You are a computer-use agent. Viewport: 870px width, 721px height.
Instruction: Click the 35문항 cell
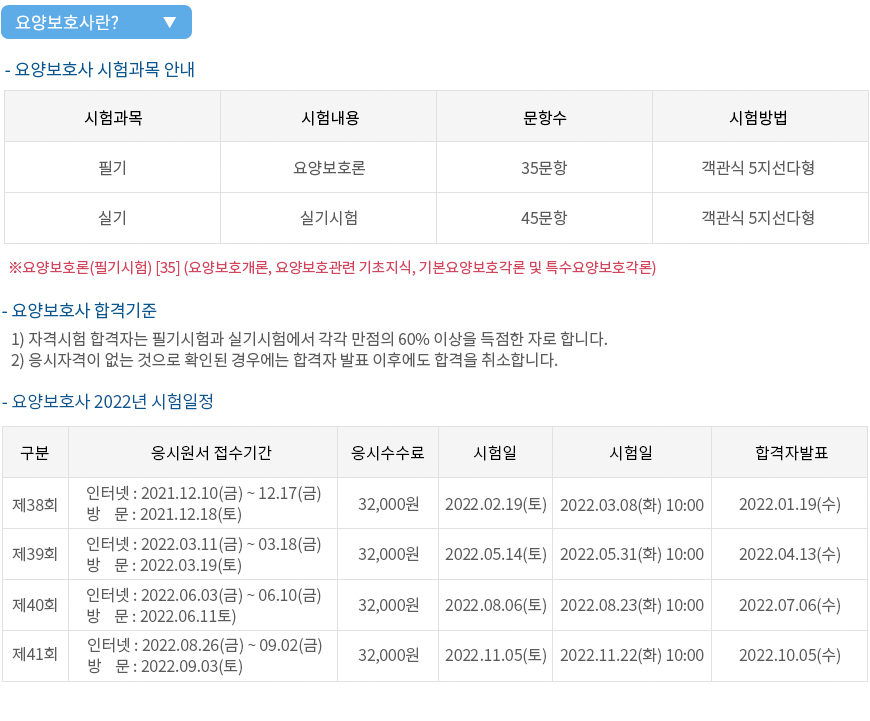[544, 168]
